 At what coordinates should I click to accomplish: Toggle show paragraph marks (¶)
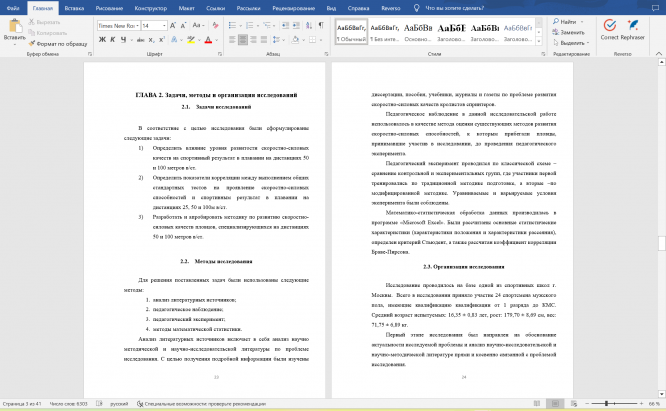pyautogui.click(x=322, y=26)
